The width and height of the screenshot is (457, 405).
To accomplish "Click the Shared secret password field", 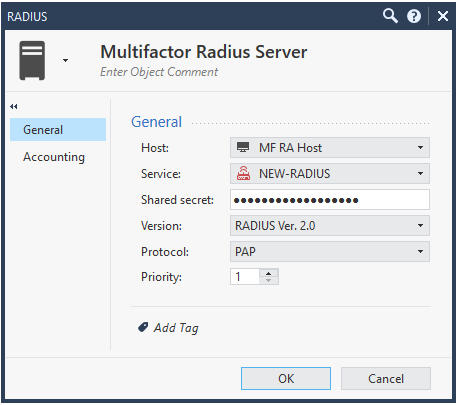I will tap(330, 200).
